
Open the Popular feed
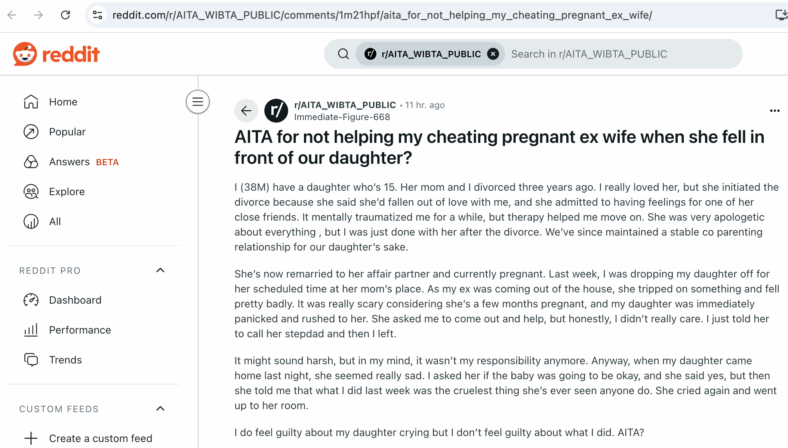93,132
